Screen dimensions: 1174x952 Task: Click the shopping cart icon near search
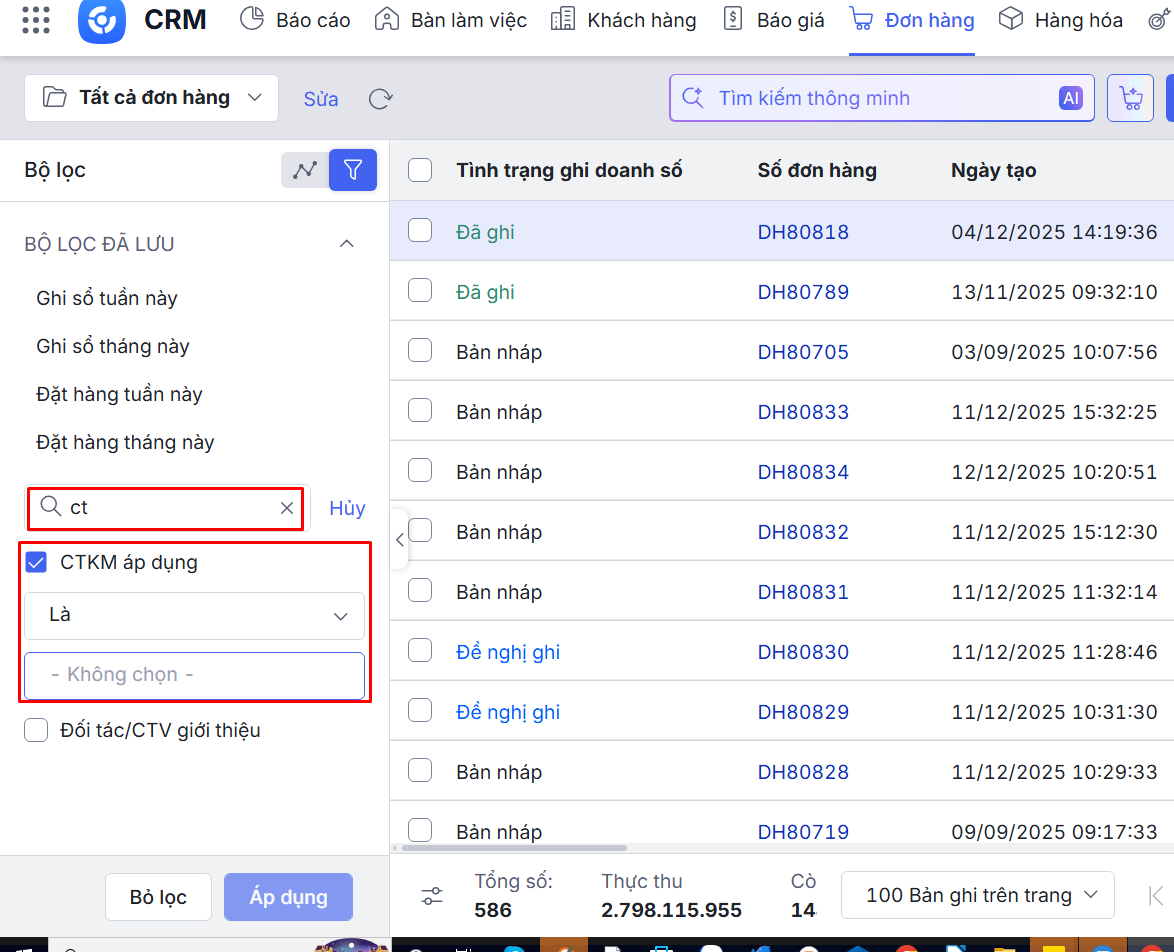pos(1131,98)
